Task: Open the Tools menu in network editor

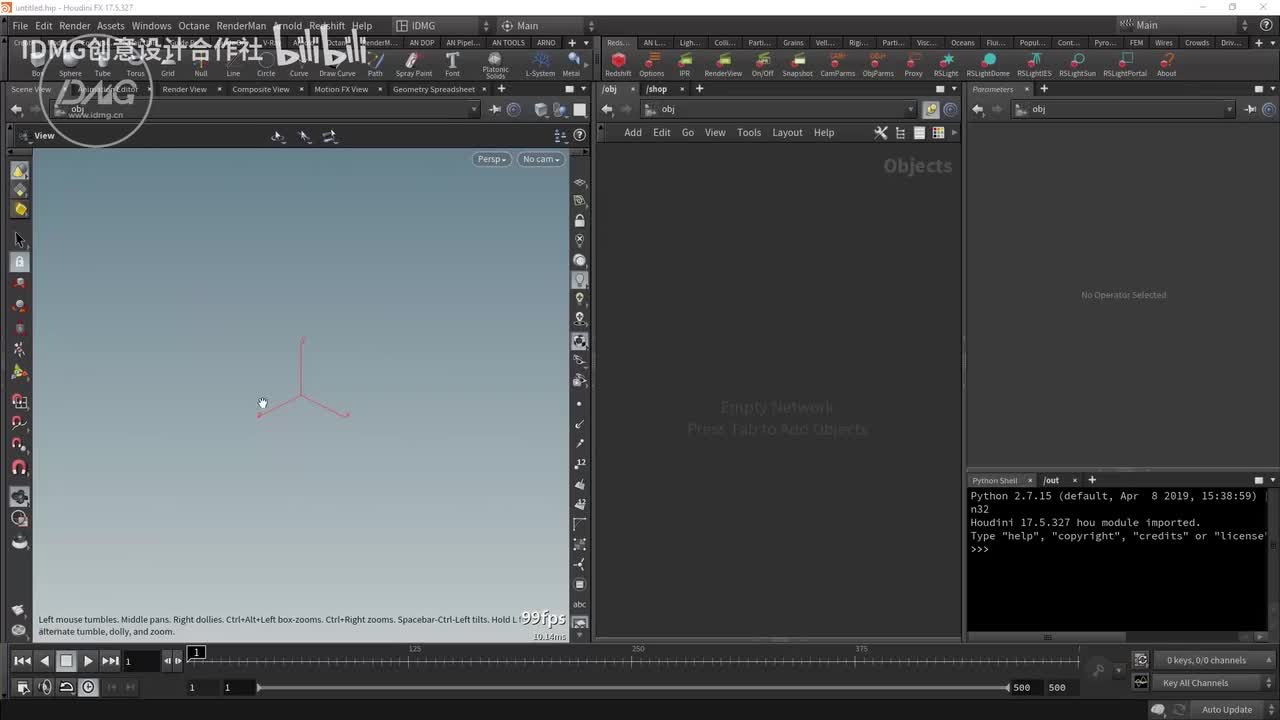Action: coord(749,132)
